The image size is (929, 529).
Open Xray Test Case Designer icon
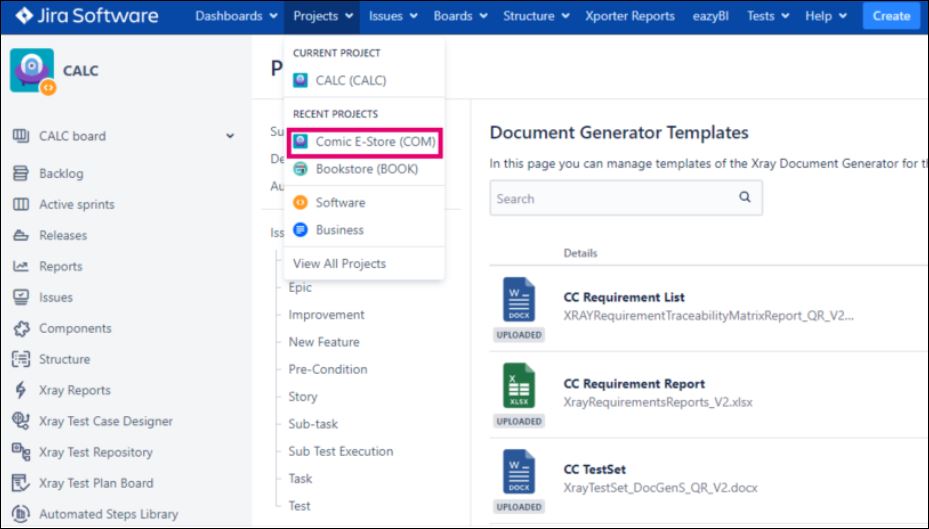20,421
